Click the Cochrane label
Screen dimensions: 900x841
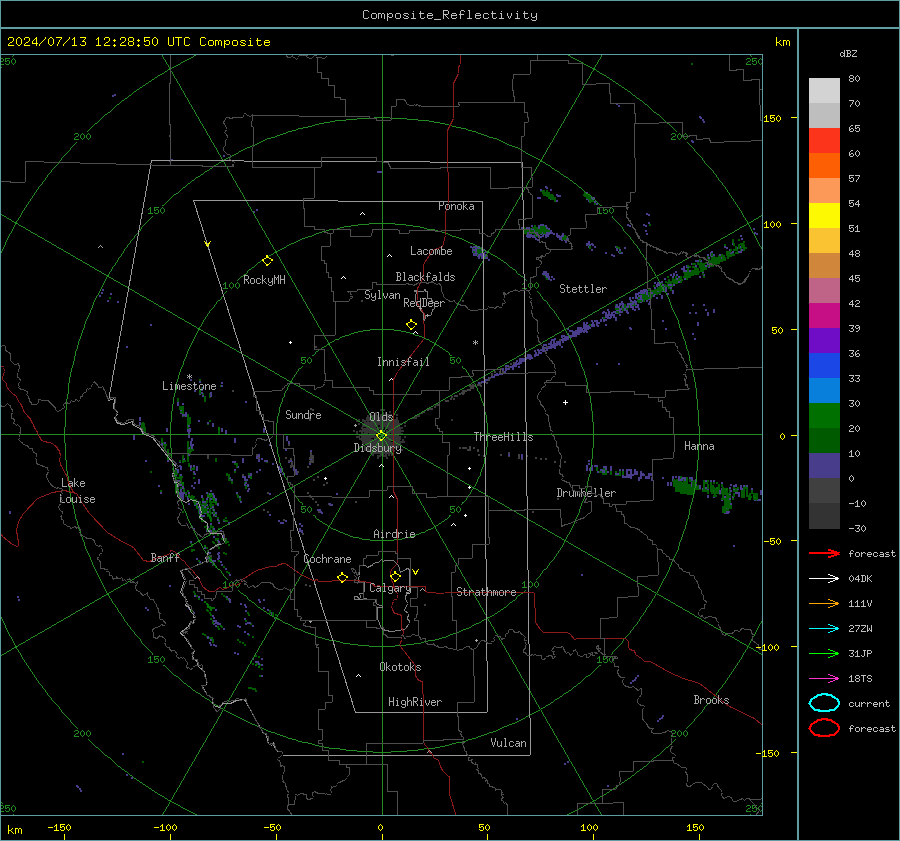coord(327,559)
